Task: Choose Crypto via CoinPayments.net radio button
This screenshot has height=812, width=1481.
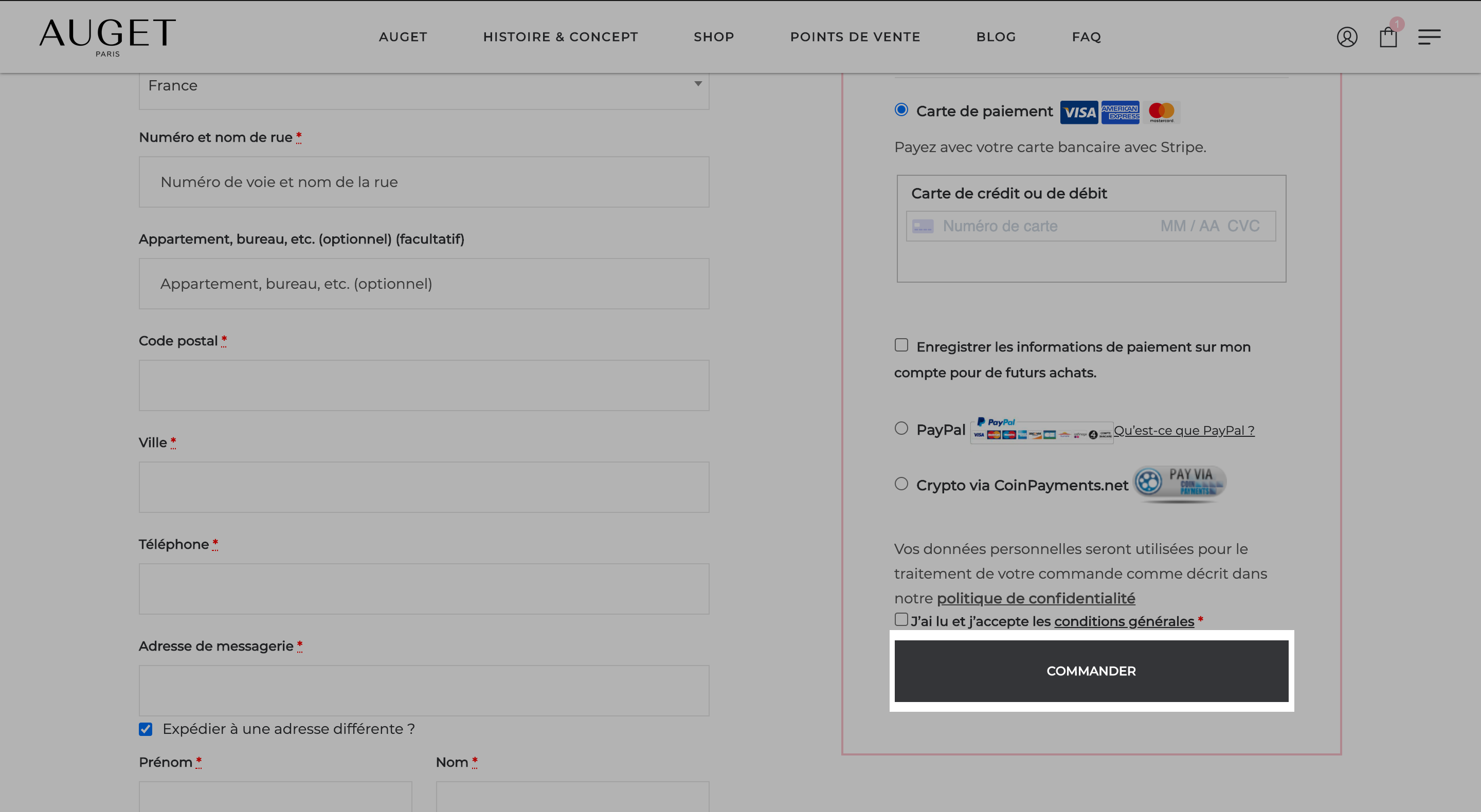Action: click(x=901, y=484)
